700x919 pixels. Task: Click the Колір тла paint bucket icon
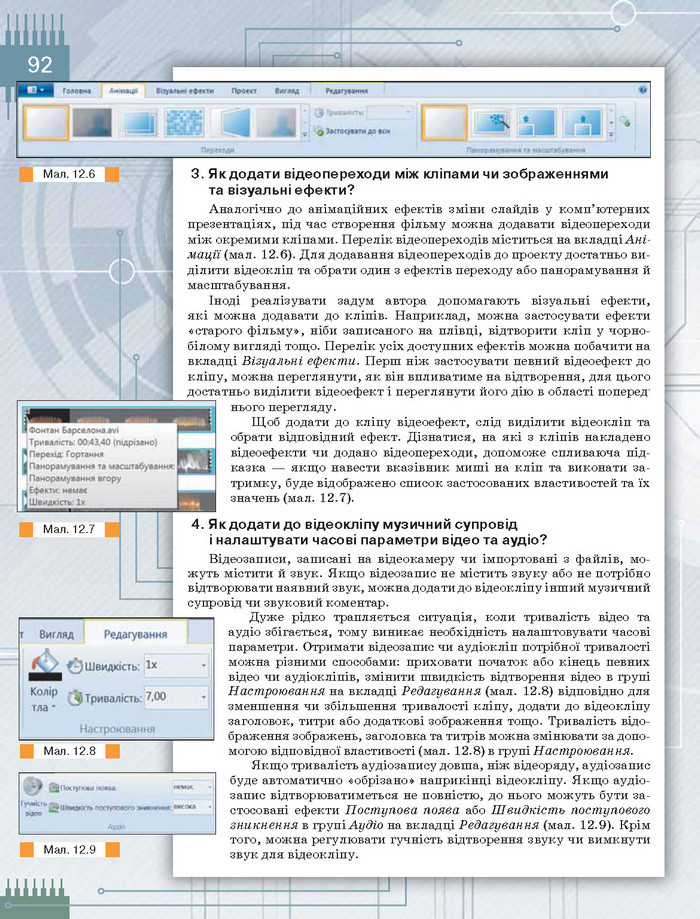point(45,660)
